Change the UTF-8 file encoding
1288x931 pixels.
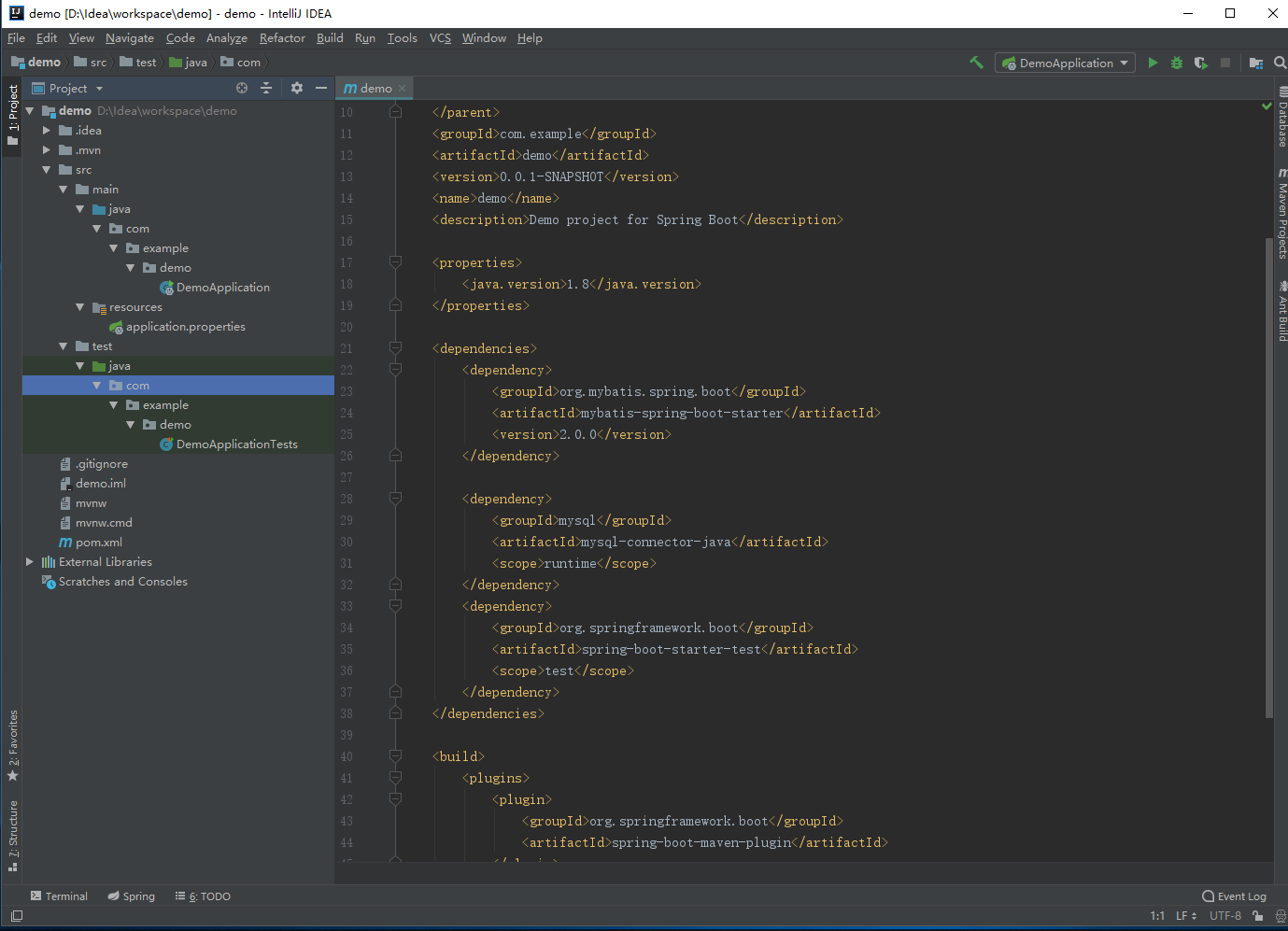click(1225, 916)
